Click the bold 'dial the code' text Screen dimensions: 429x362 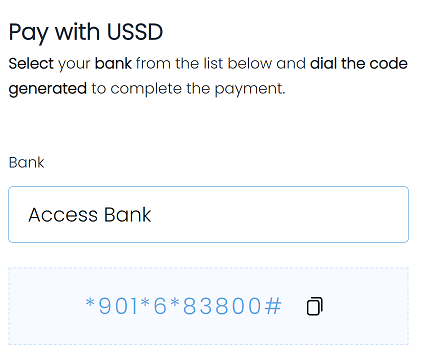click(x=359, y=63)
